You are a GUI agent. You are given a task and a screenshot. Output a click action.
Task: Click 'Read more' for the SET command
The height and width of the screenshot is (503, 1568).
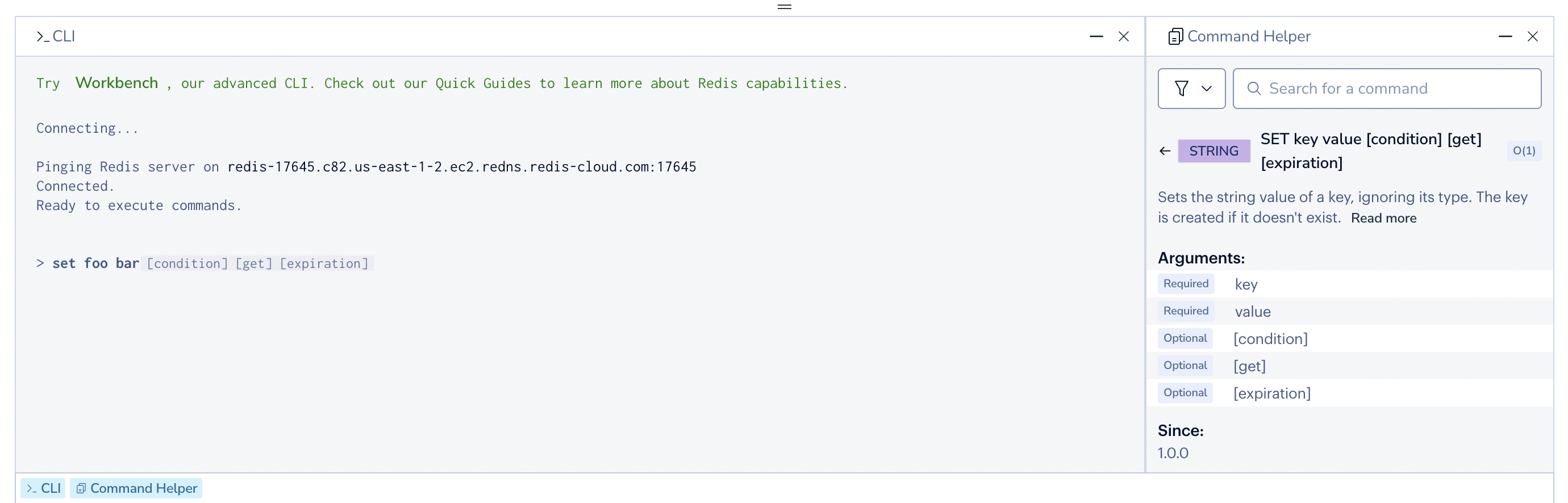coord(1383,219)
